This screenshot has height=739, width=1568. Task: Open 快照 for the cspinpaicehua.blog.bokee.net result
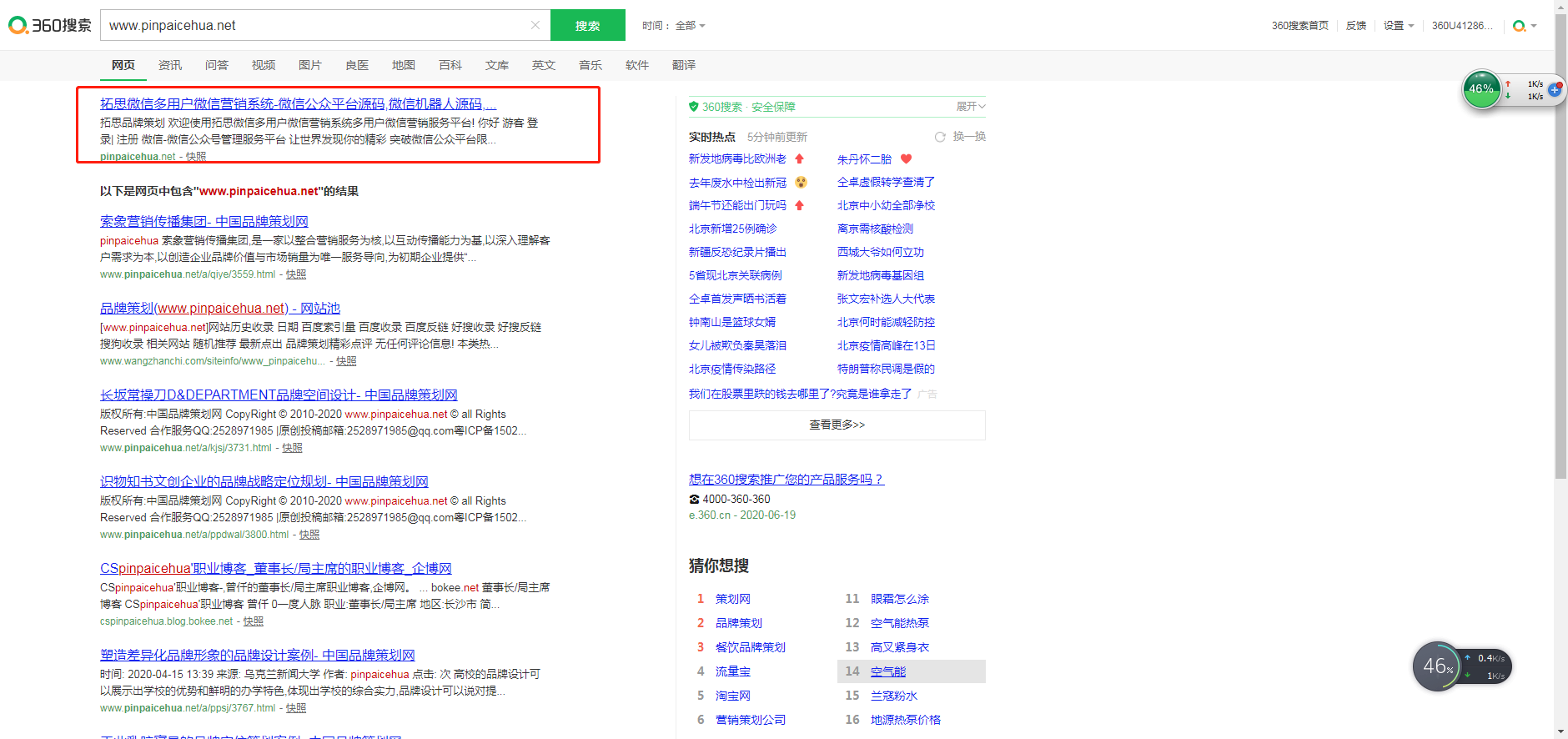(x=254, y=621)
